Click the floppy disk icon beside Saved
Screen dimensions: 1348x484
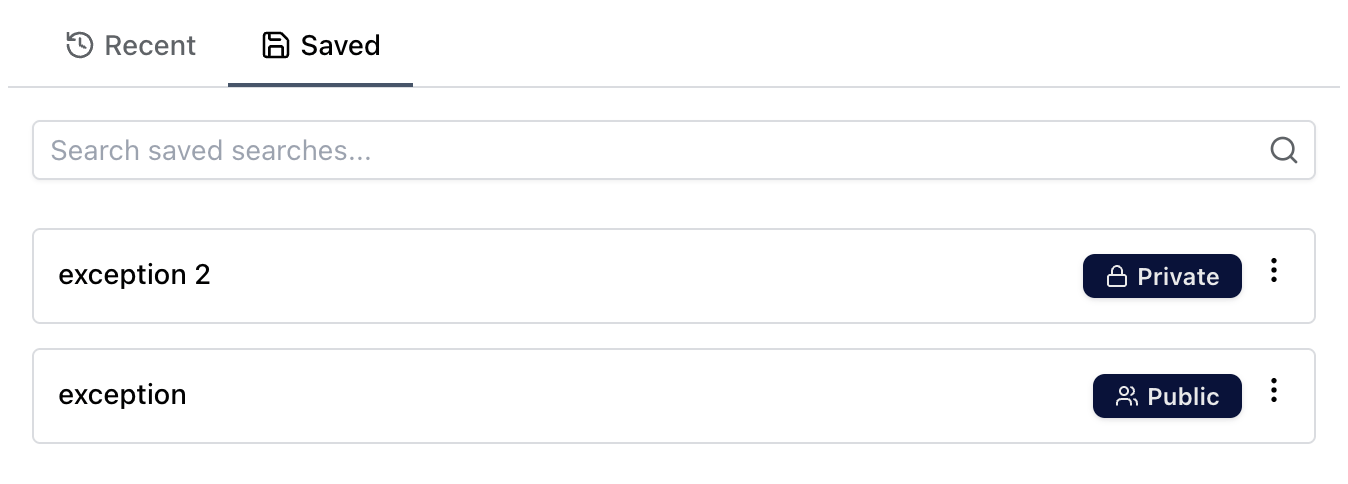tap(275, 45)
